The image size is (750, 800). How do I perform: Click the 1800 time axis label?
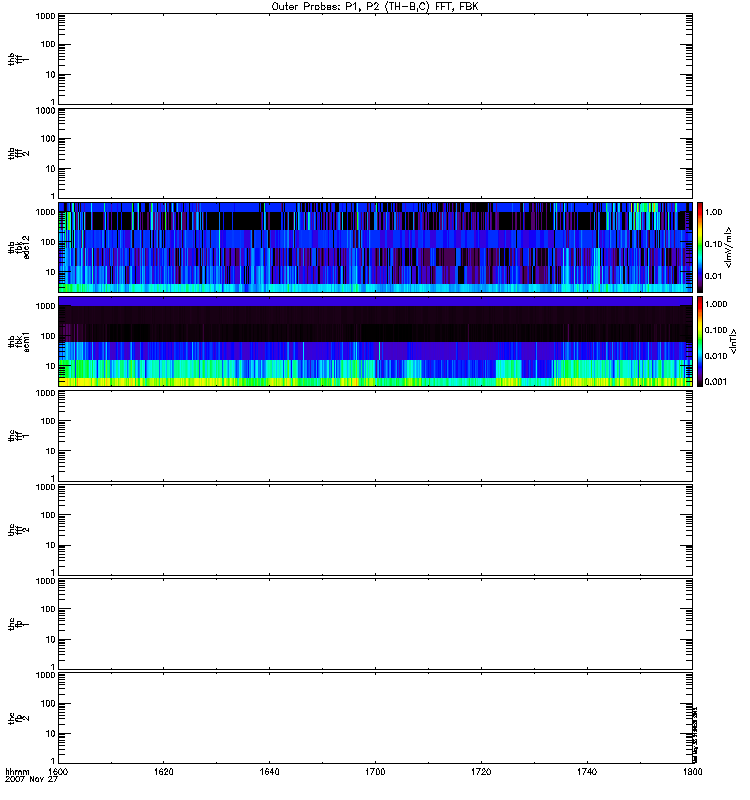690,773
